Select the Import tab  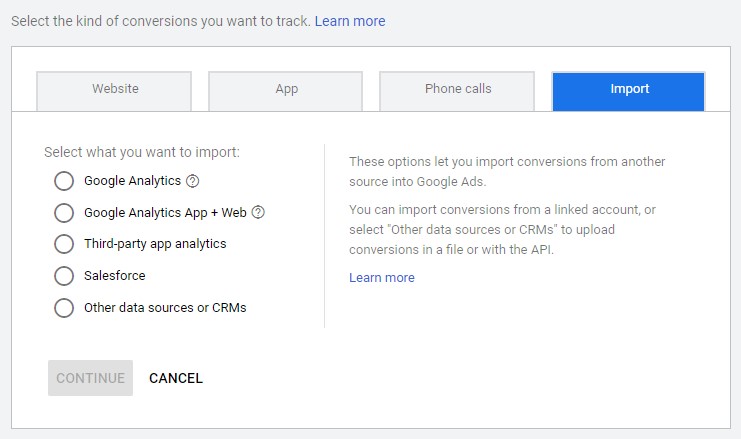(x=629, y=91)
